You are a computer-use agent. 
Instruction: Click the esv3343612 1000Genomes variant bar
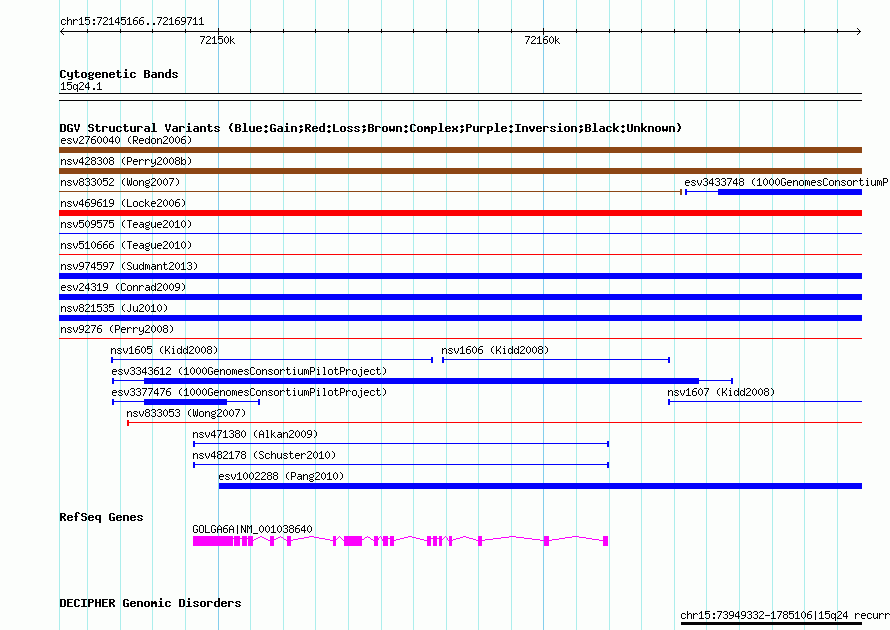coord(421,381)
